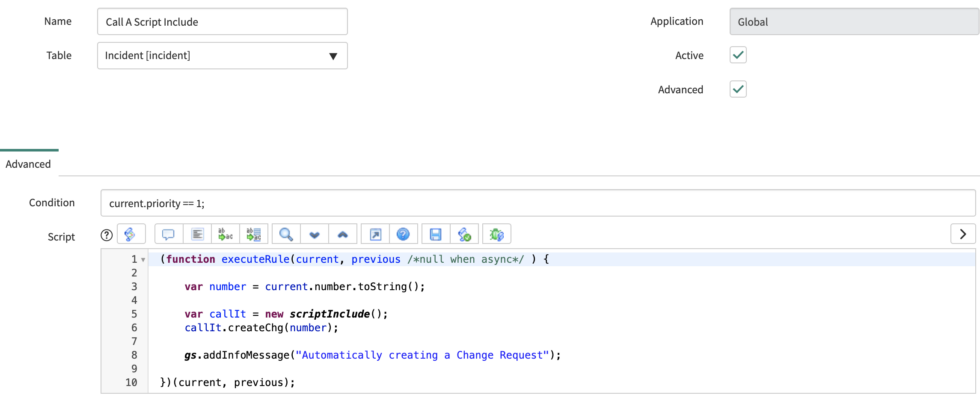Uncheck the Advanced checkbox

click(738, 89)
